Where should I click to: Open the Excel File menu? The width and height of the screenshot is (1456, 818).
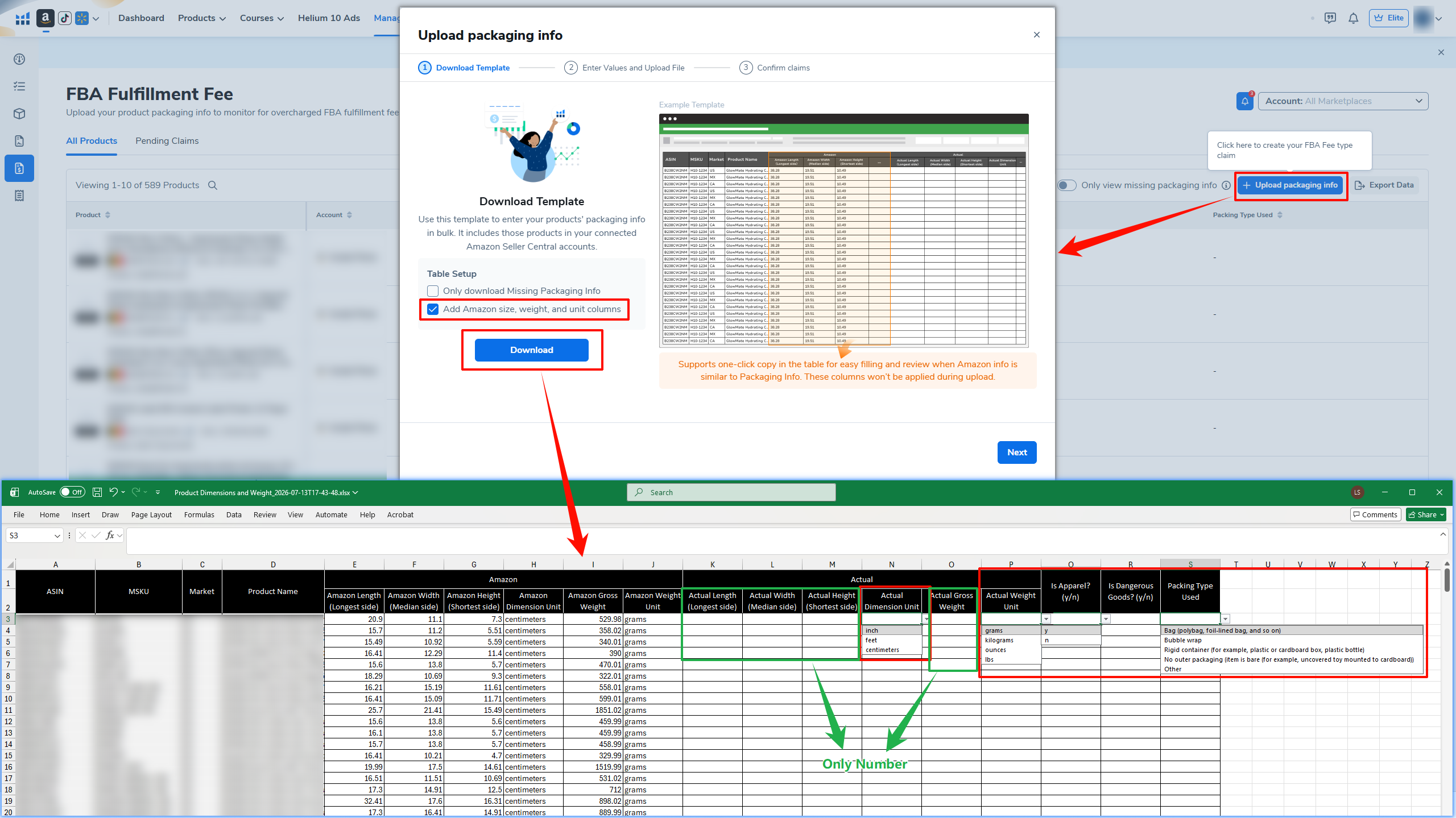click(19, 515)
